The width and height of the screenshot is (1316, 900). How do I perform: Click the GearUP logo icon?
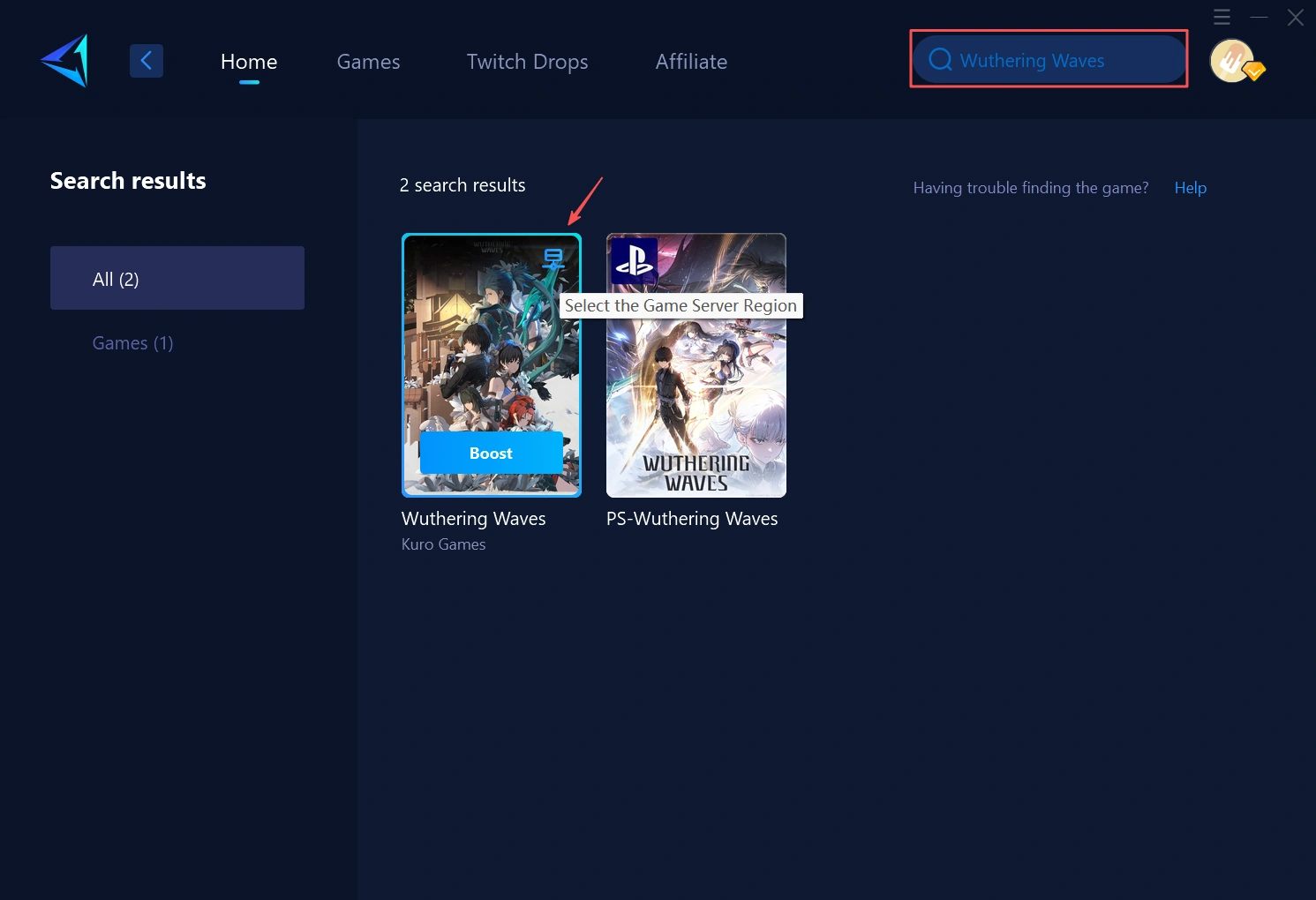click(66, 61)
